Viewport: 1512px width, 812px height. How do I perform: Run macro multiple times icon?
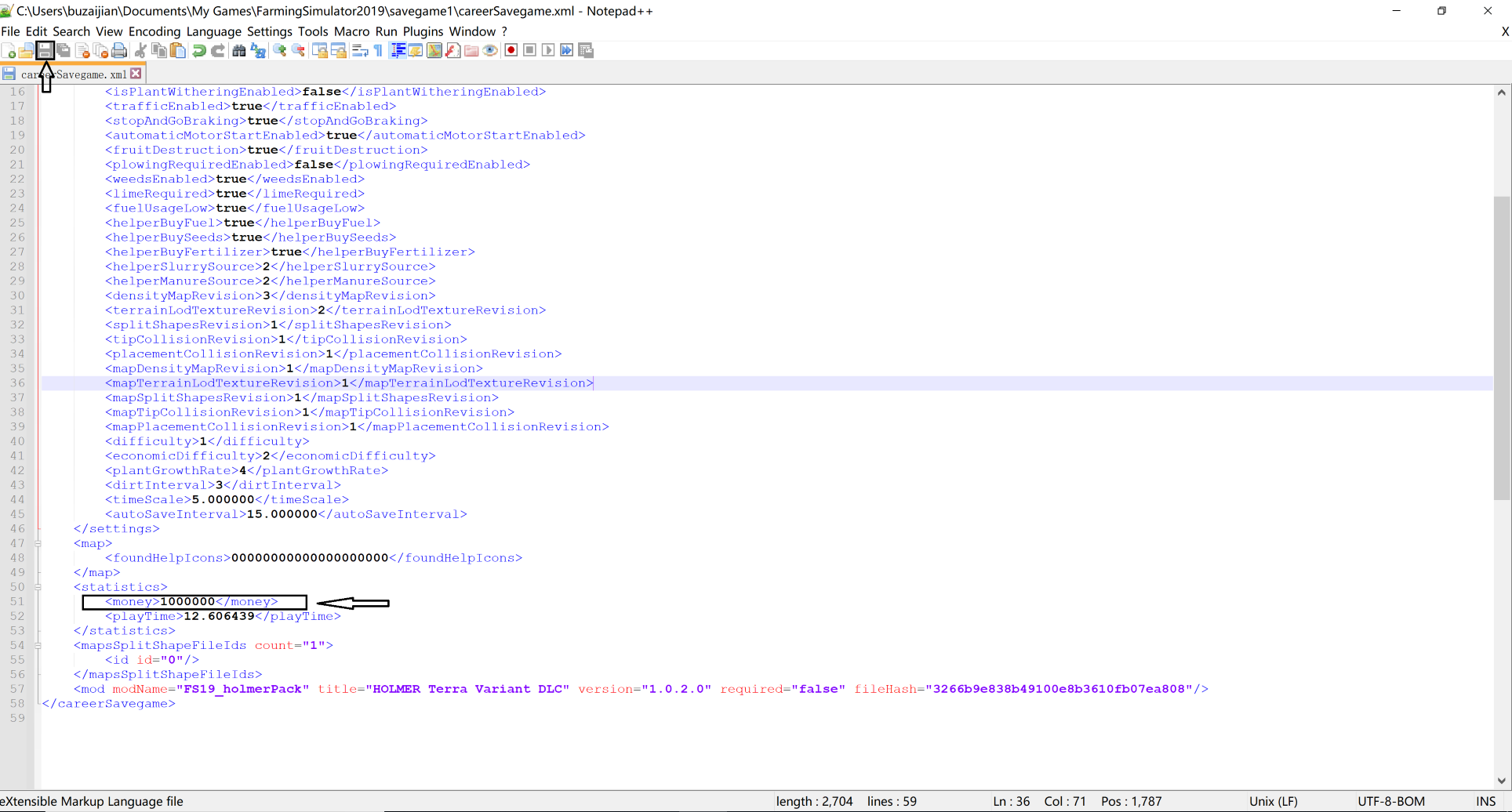(566, 50)
